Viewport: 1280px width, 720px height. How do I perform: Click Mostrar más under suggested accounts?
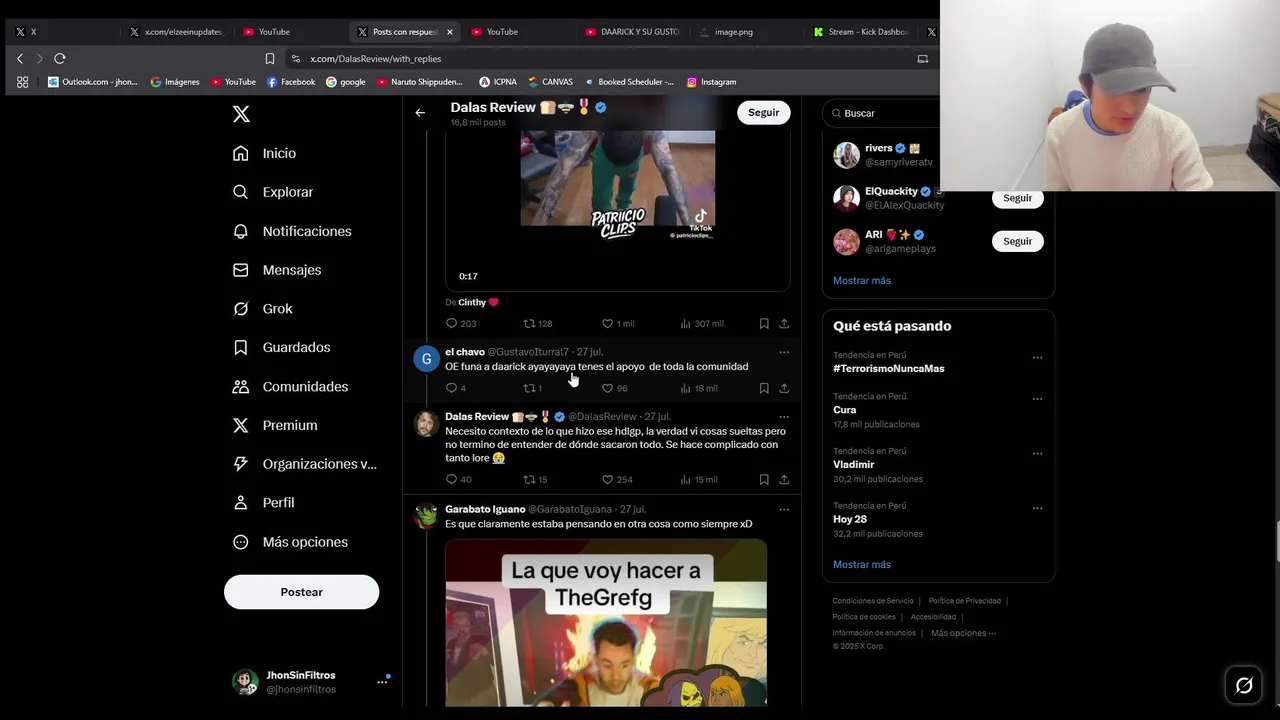[862, 280]
